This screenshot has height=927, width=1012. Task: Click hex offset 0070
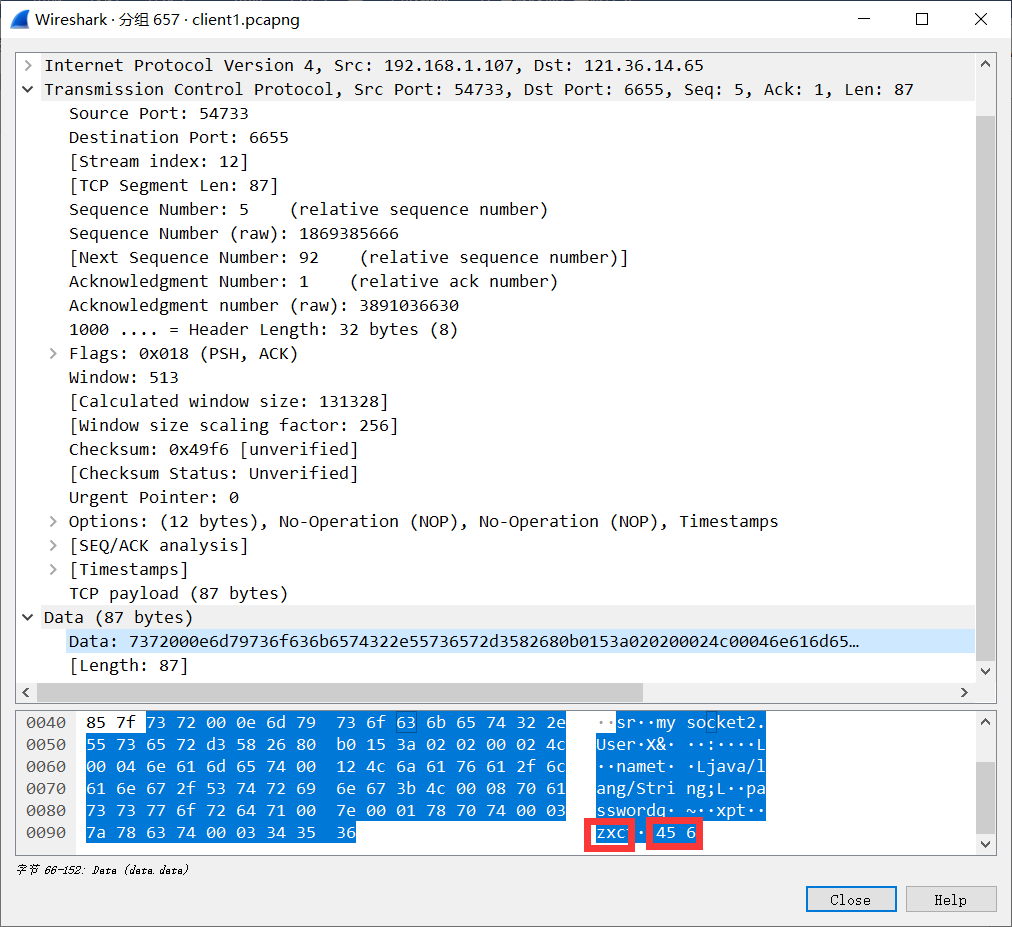pos(46,788)
